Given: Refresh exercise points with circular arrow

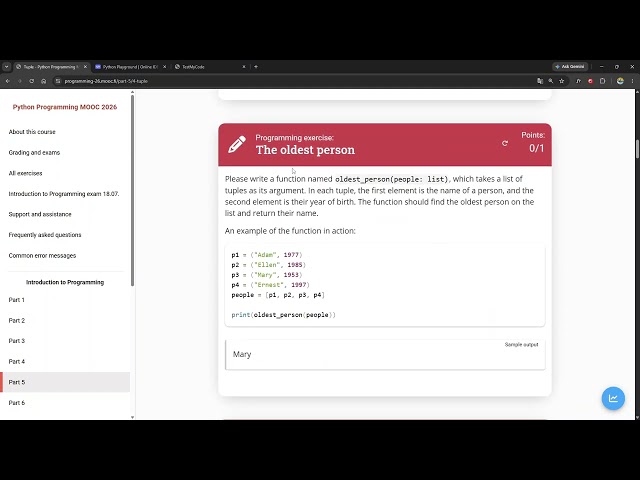Looking at the screenshot, I should (x=505, y=143).
